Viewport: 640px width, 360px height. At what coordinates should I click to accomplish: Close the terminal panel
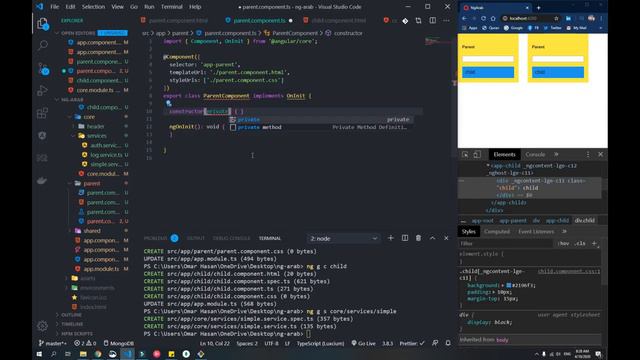(446, 238)
